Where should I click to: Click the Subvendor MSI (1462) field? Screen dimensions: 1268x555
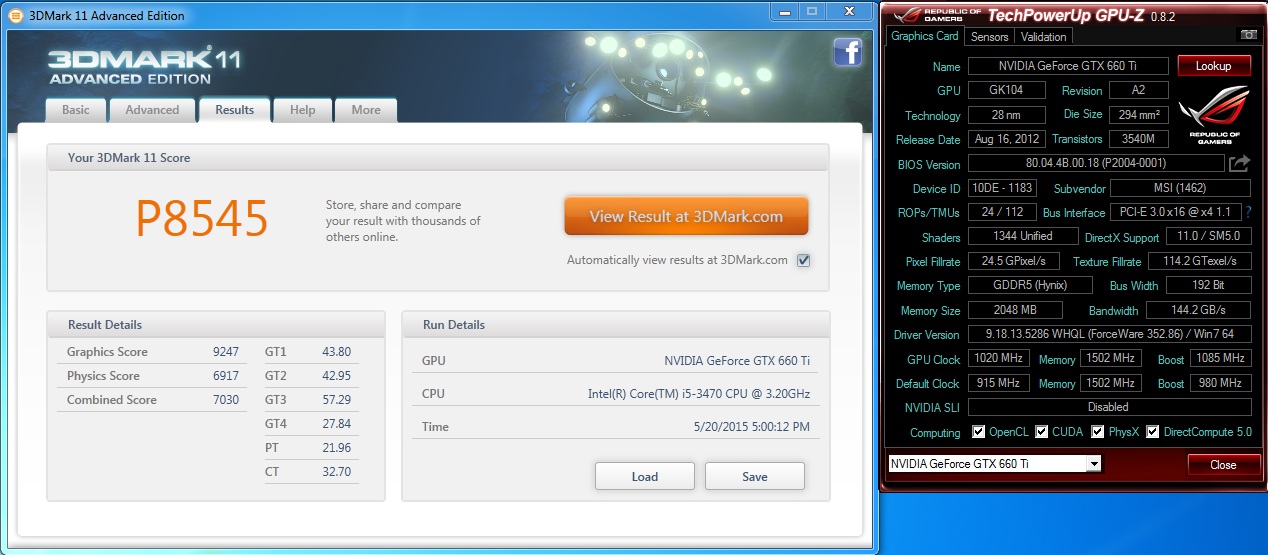tap(1180, 188)
